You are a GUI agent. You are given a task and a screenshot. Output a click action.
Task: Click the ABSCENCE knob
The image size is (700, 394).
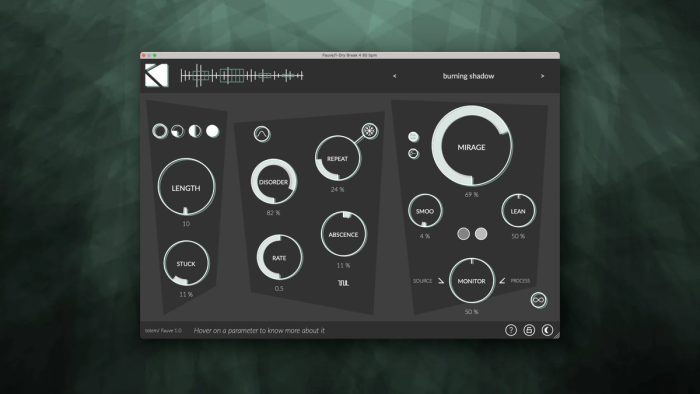[343, 234]
